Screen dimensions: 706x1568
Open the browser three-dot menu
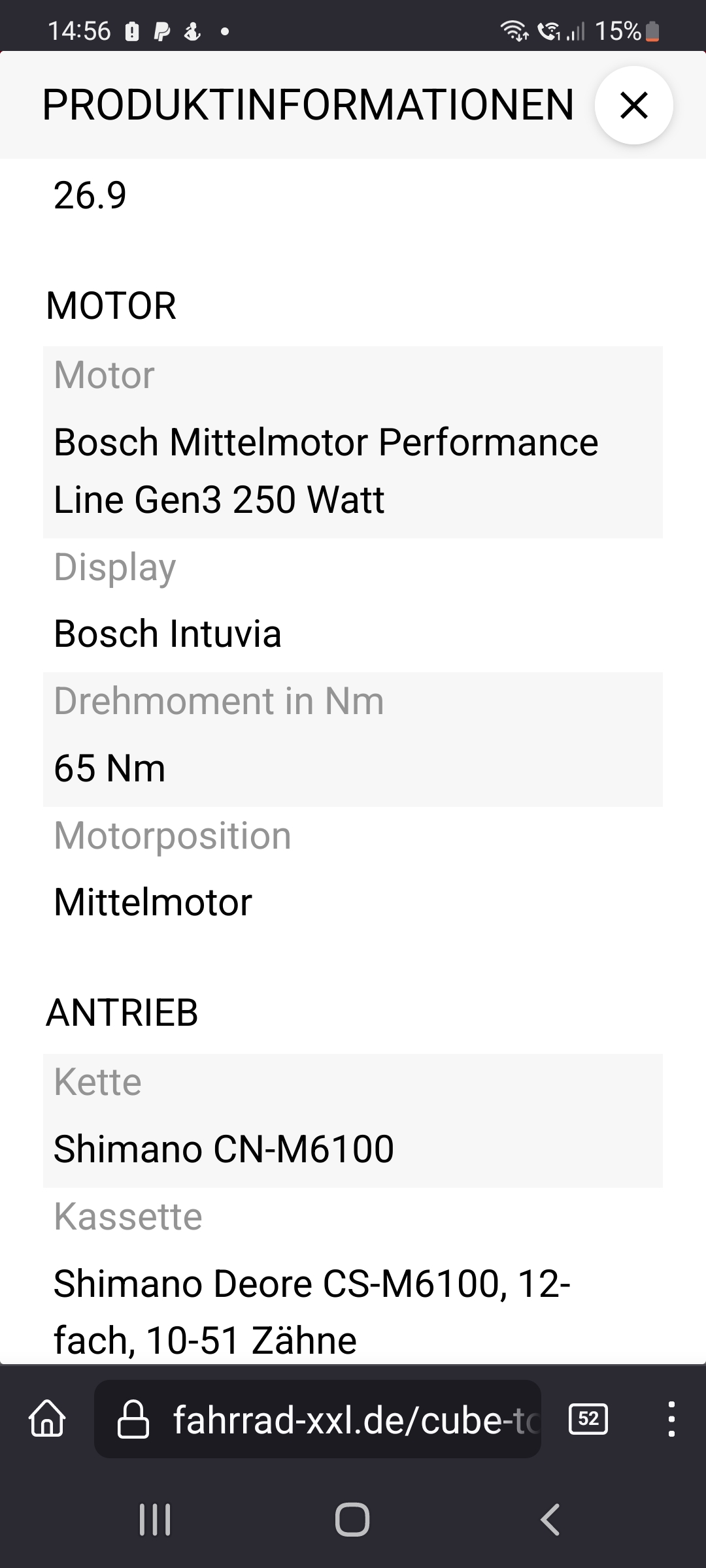671,1419
